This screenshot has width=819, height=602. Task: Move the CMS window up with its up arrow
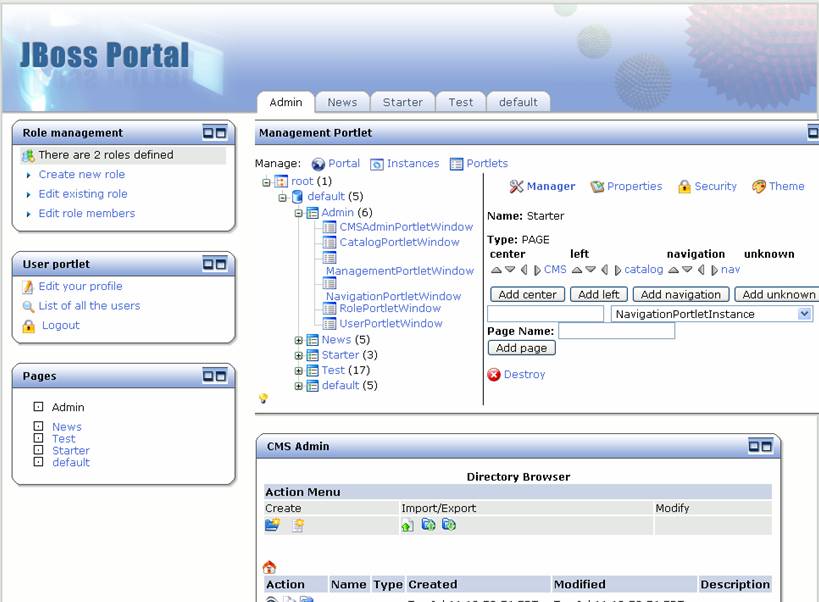[x=496, y=270]
